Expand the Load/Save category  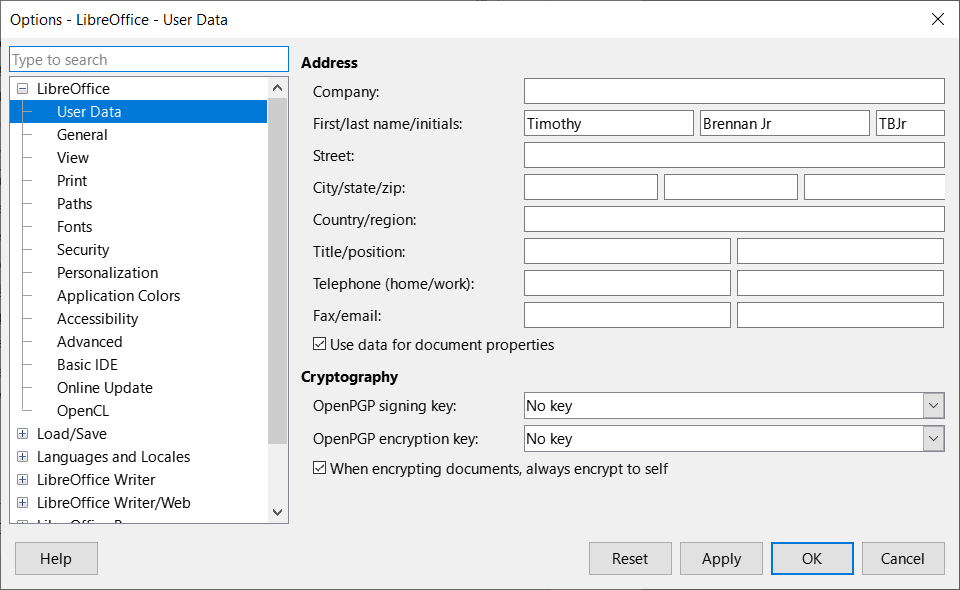[22, 434]
